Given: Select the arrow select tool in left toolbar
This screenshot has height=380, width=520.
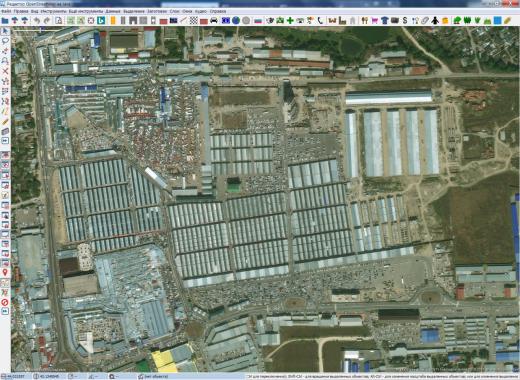Looking at the screenshot, I should click(5, 31).
